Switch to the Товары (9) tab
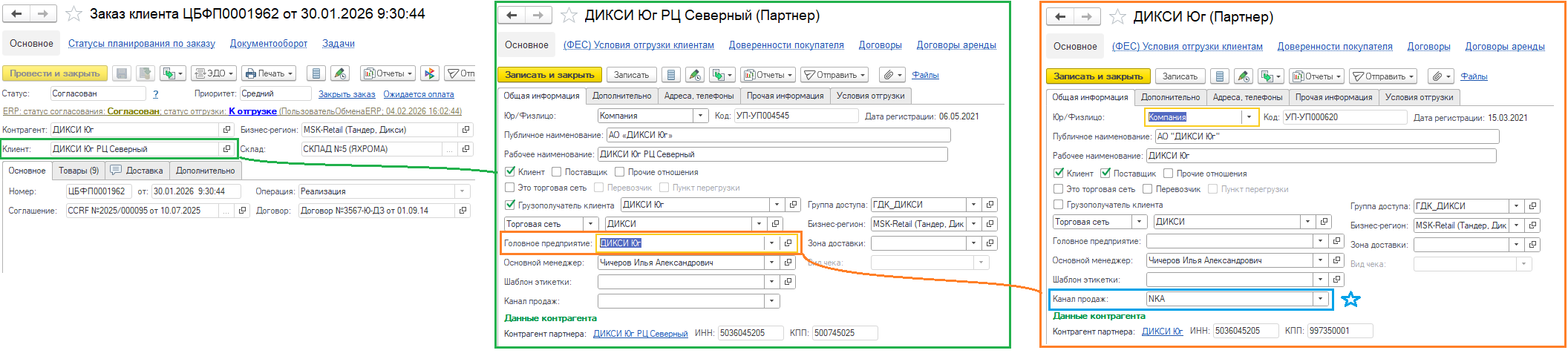The image size is (1568, 356). [79, 171]
